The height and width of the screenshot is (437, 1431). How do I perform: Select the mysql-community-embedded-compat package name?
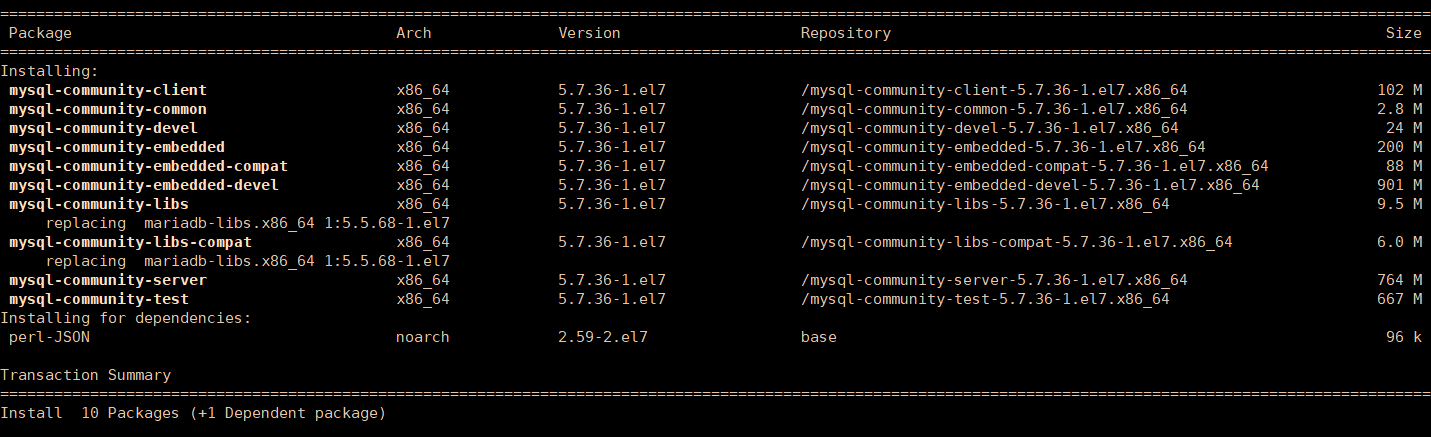click(148, 166)
